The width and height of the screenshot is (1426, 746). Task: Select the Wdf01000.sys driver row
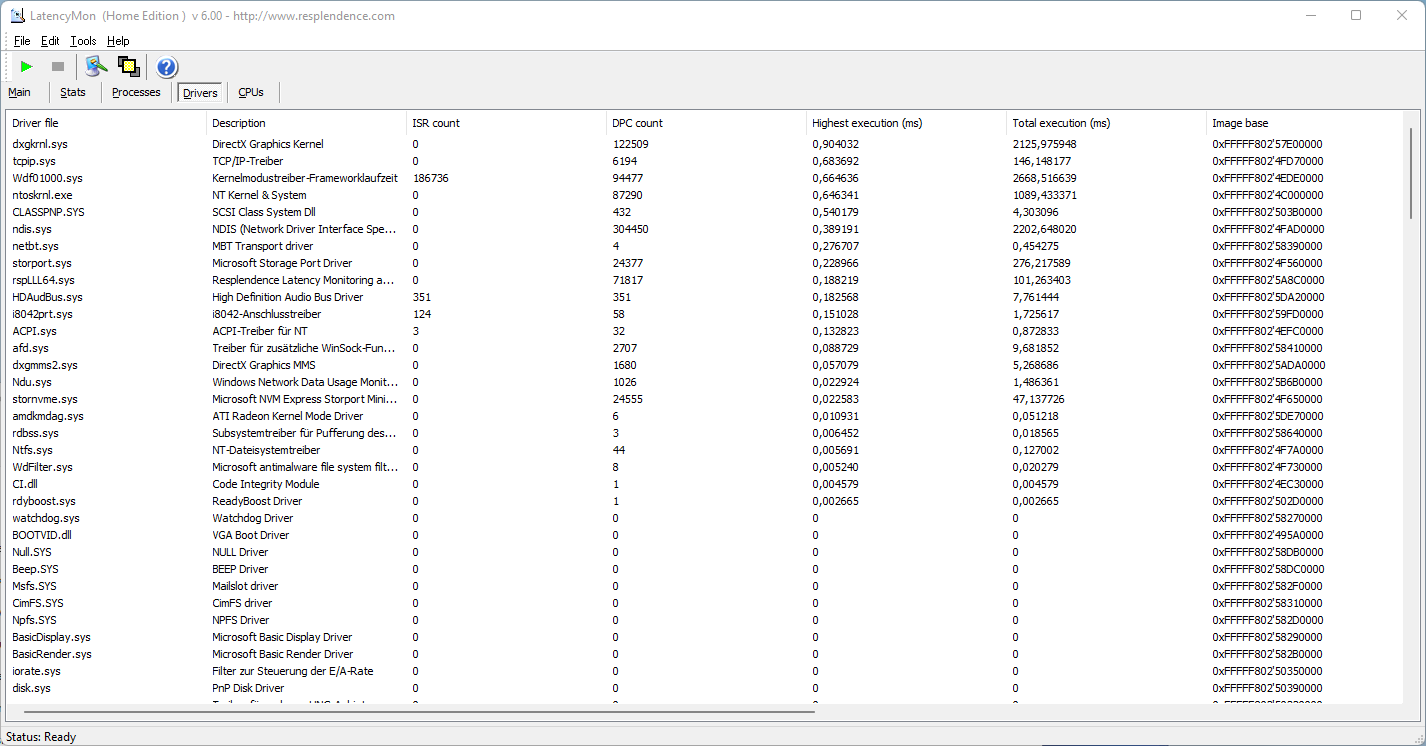pyautogui.click(x=47, y=178)
